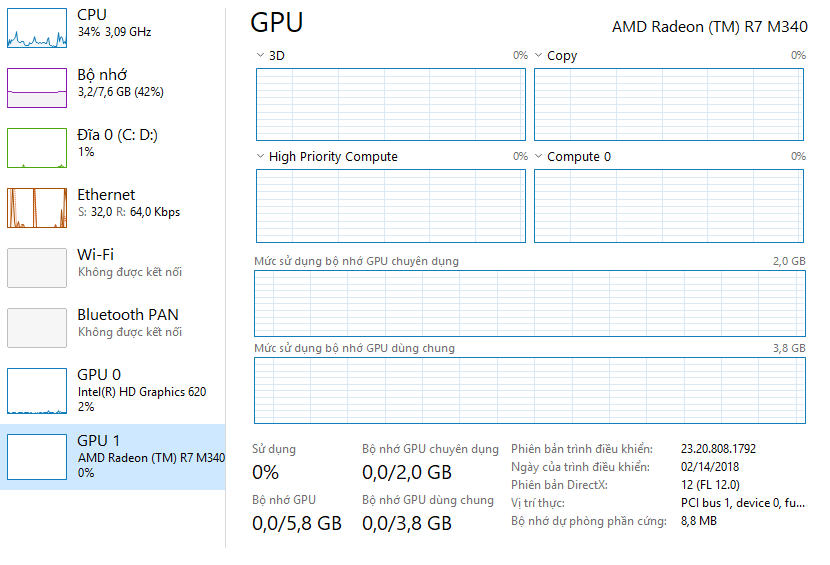Open the Copy graph engine dropdown
Viewport: 830px width, 565px height.
pos(538,56)
